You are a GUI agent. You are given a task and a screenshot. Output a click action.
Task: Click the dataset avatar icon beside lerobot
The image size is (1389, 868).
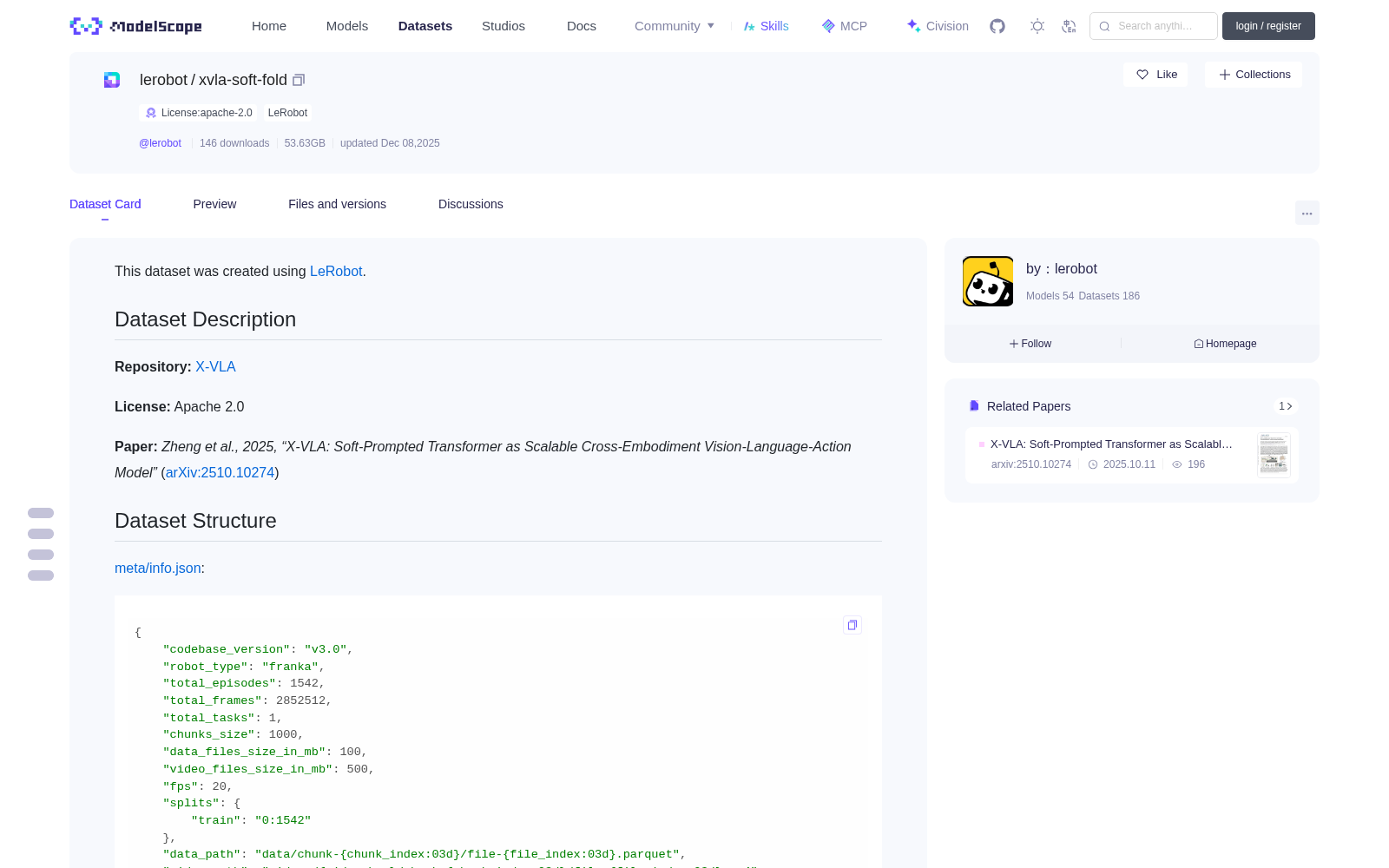coord(112,80)
